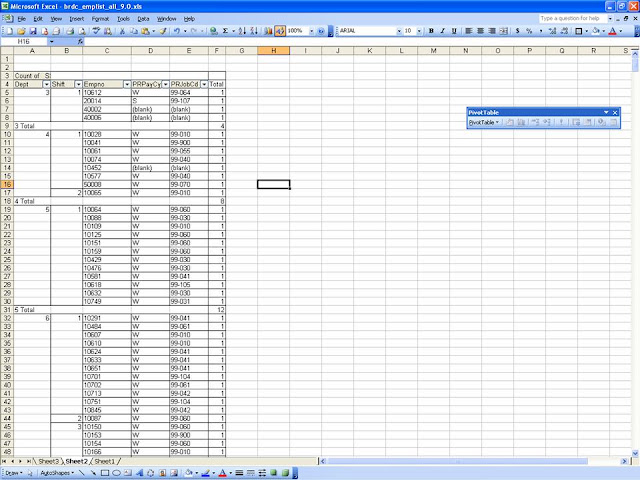Apply the red Font Color in Formatting toolbar
Image resolution: width=640 pixels, height=480 pixels.
(x=612, y=31)
